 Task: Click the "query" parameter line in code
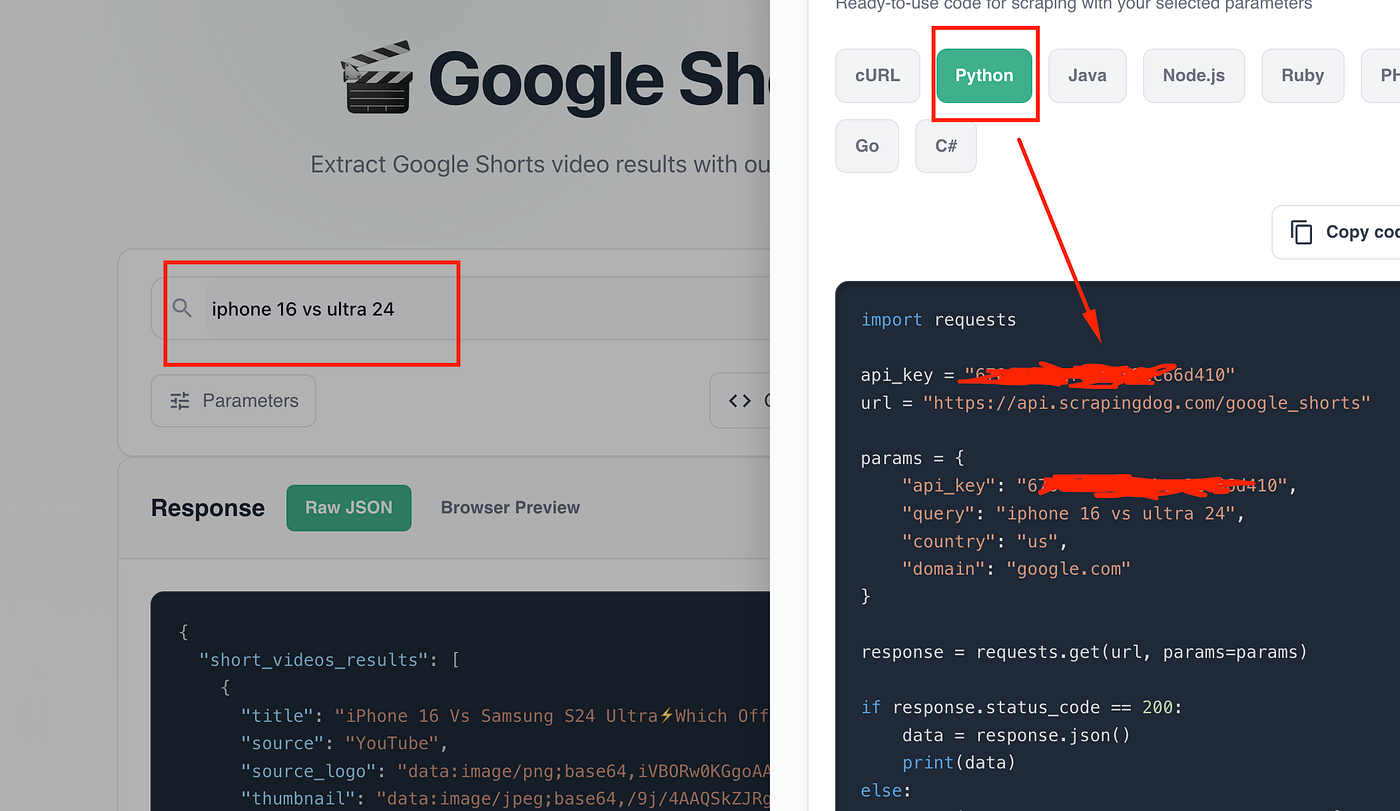[x=1073, y=513]
